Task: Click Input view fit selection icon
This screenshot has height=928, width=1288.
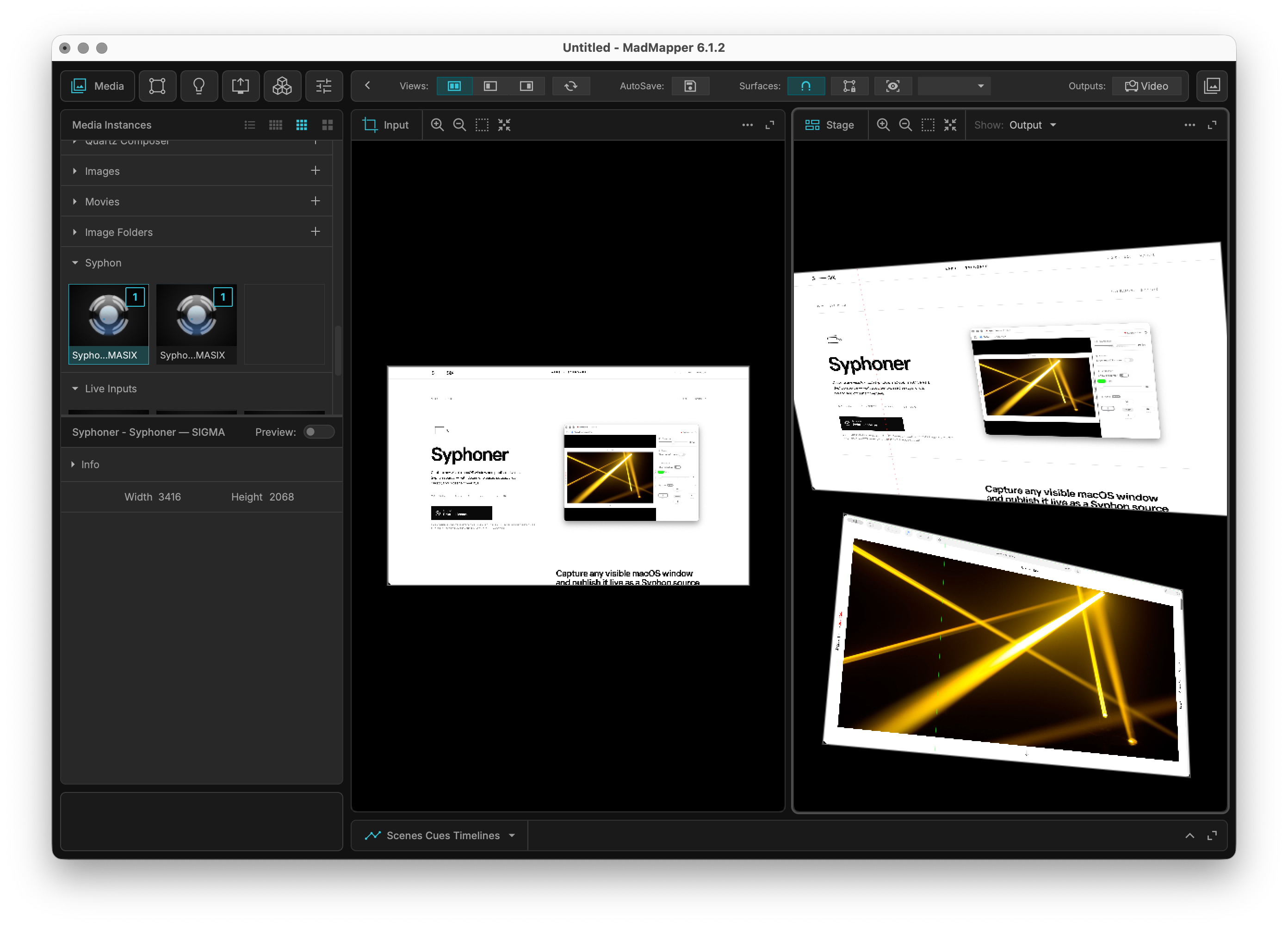Action: point(482,125)
